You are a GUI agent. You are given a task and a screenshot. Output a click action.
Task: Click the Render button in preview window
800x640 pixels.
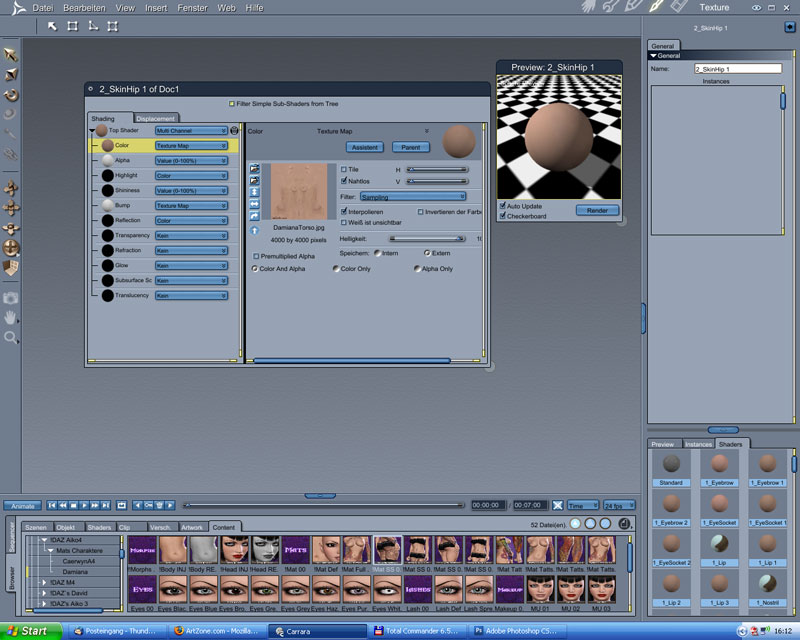597,210
